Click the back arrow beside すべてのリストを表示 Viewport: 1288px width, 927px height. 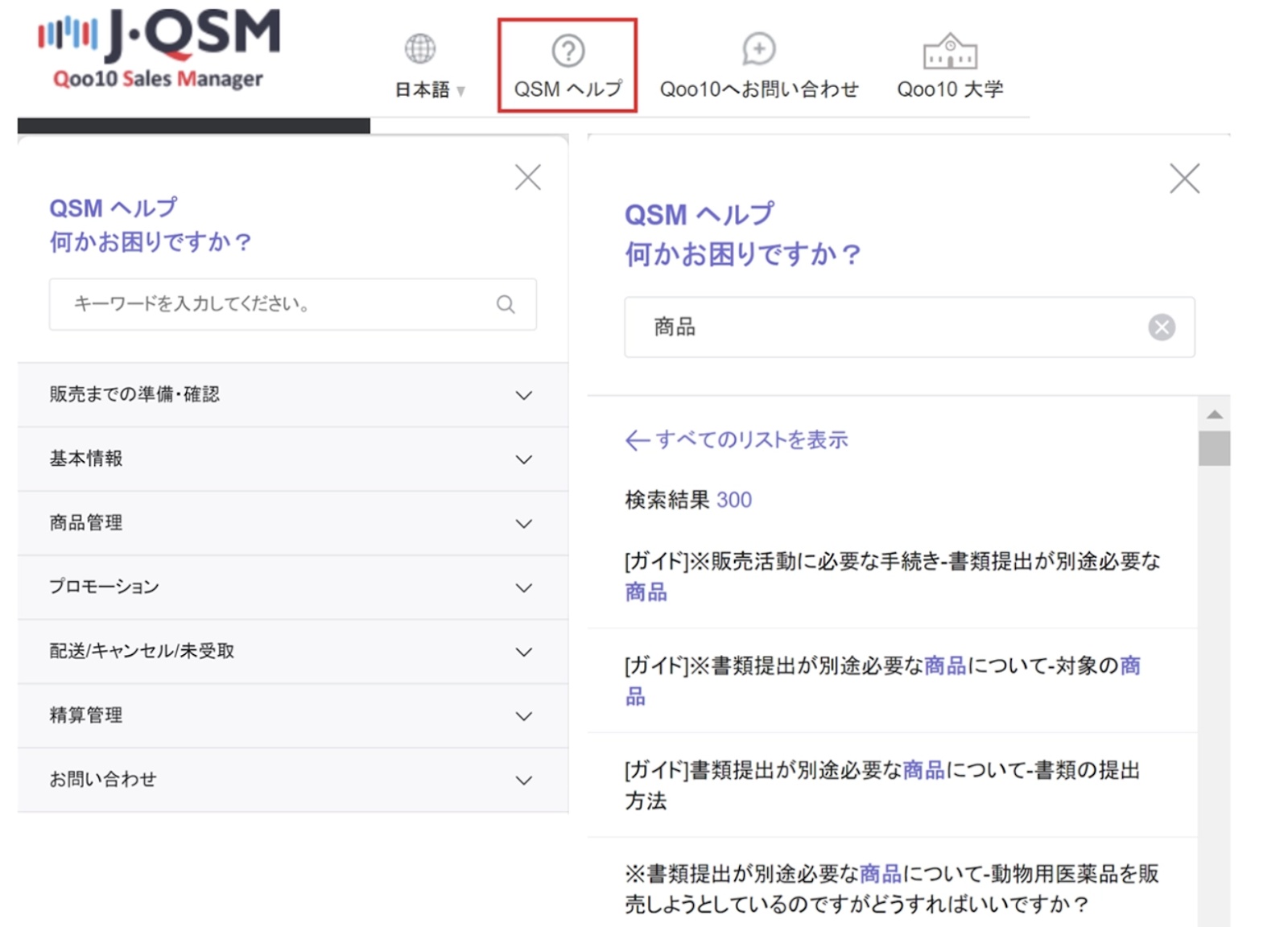(x=635, y=439)
